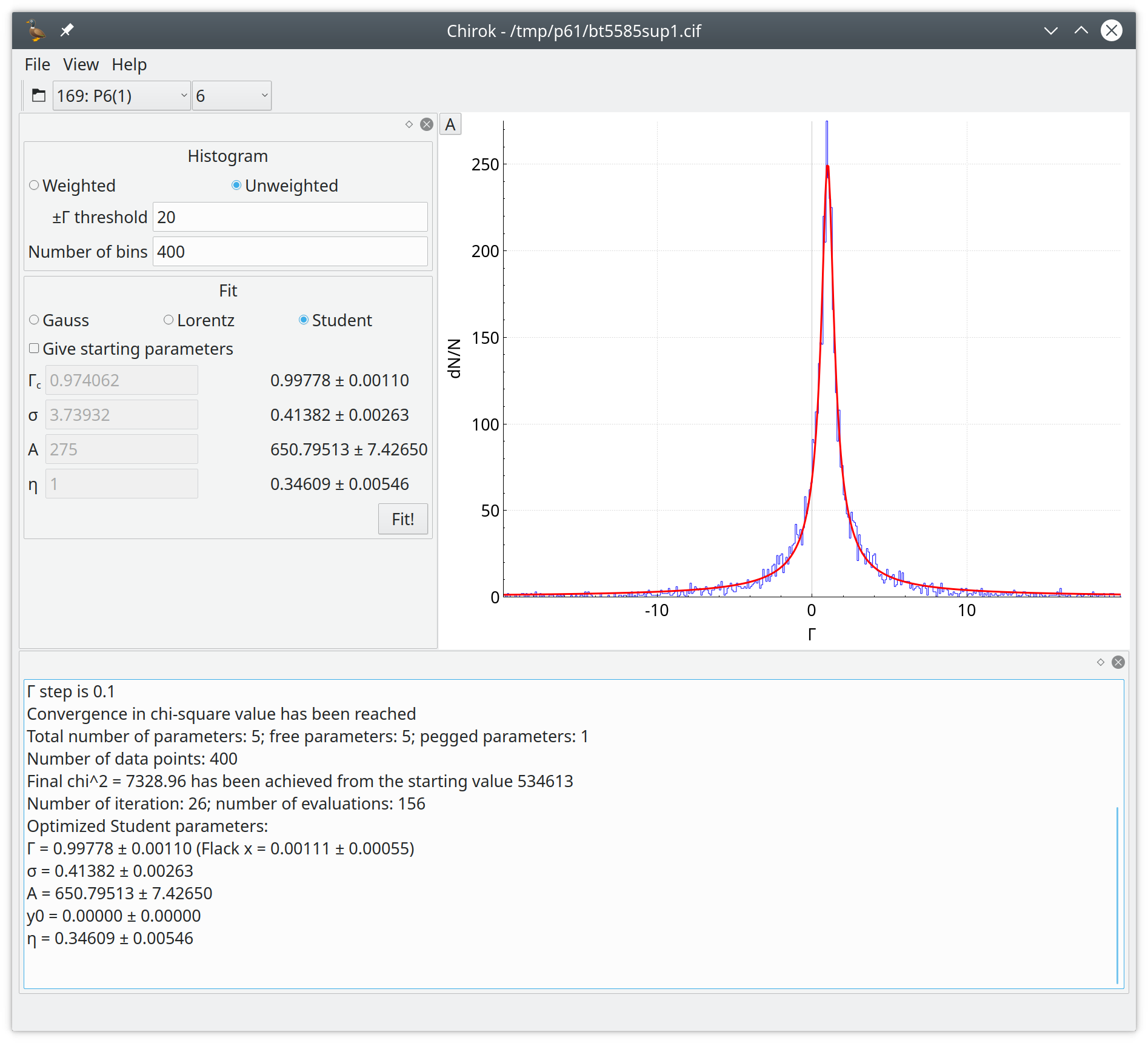Click the 'A' autoscale plot button
Screen dimensions: 1148x1043
pos(450,124)
